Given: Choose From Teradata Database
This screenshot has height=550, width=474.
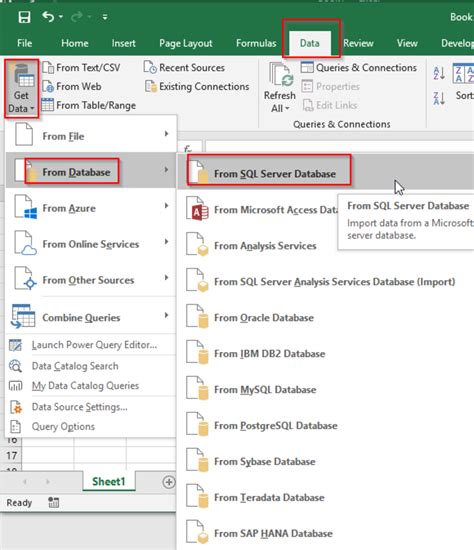Looking at the screenshot, I should coord(326,497).
